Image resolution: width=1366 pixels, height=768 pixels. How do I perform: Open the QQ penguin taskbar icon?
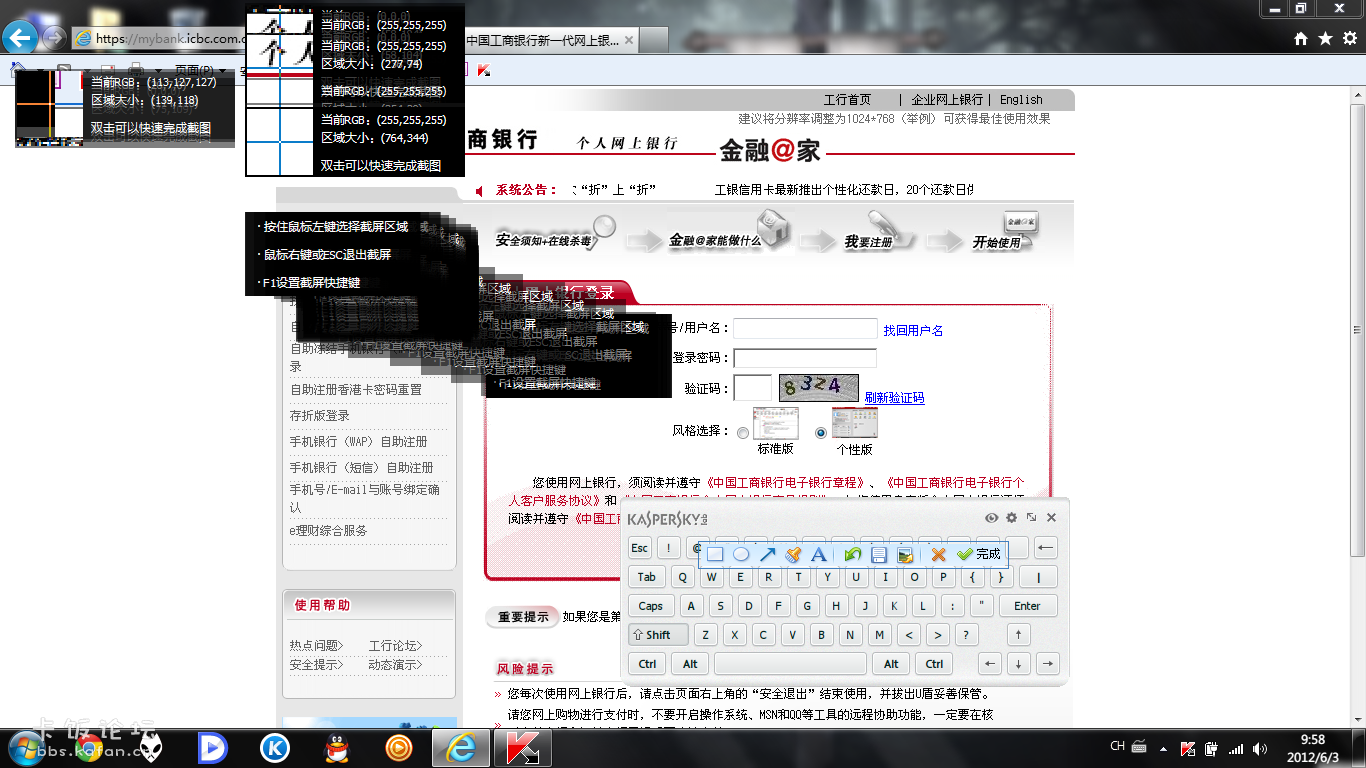tap(337, 747)
